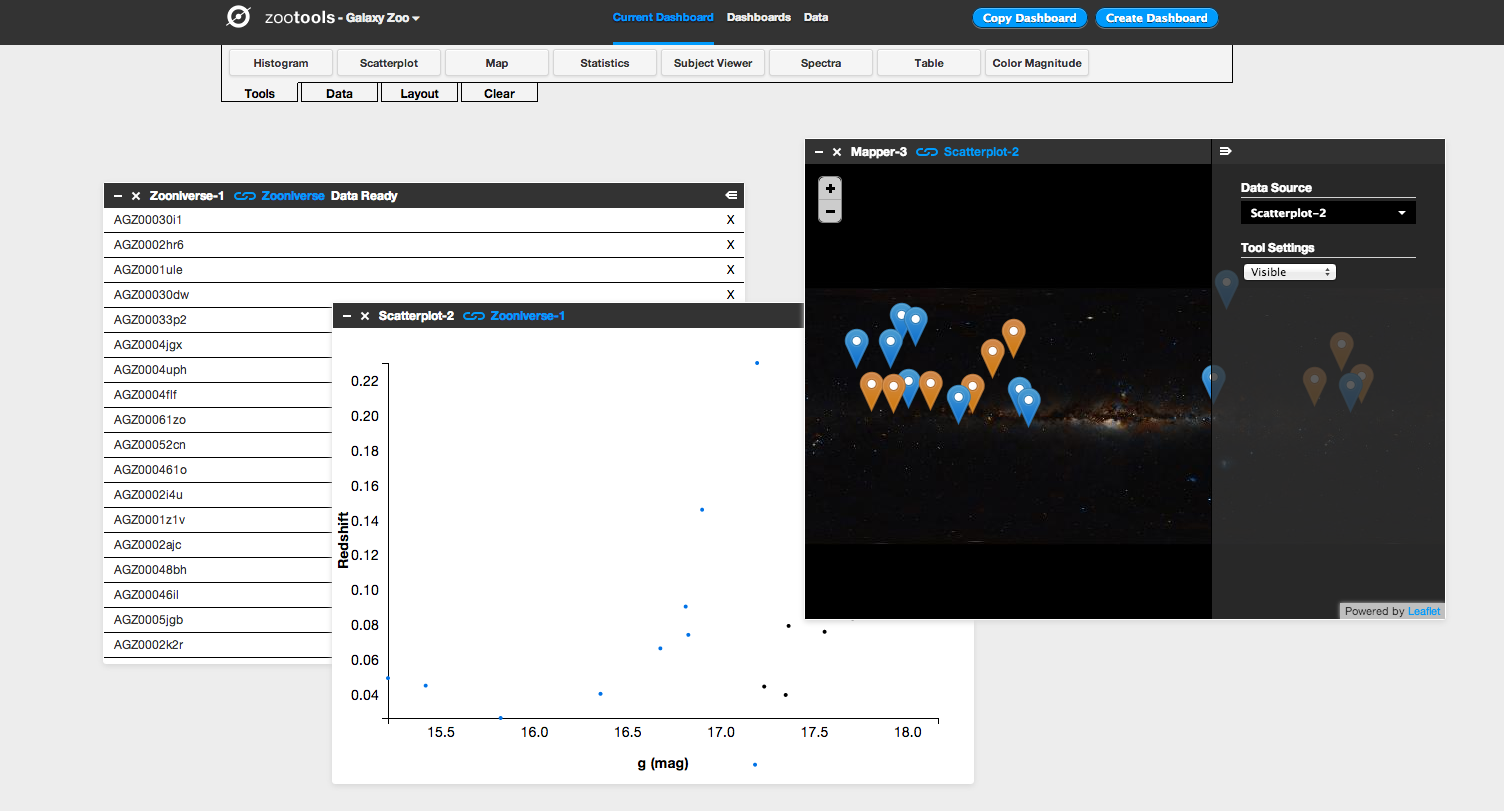This screenshot has height=811, width=1504.
Task: Add a Scatterplot tool
Action: point(389,63)
